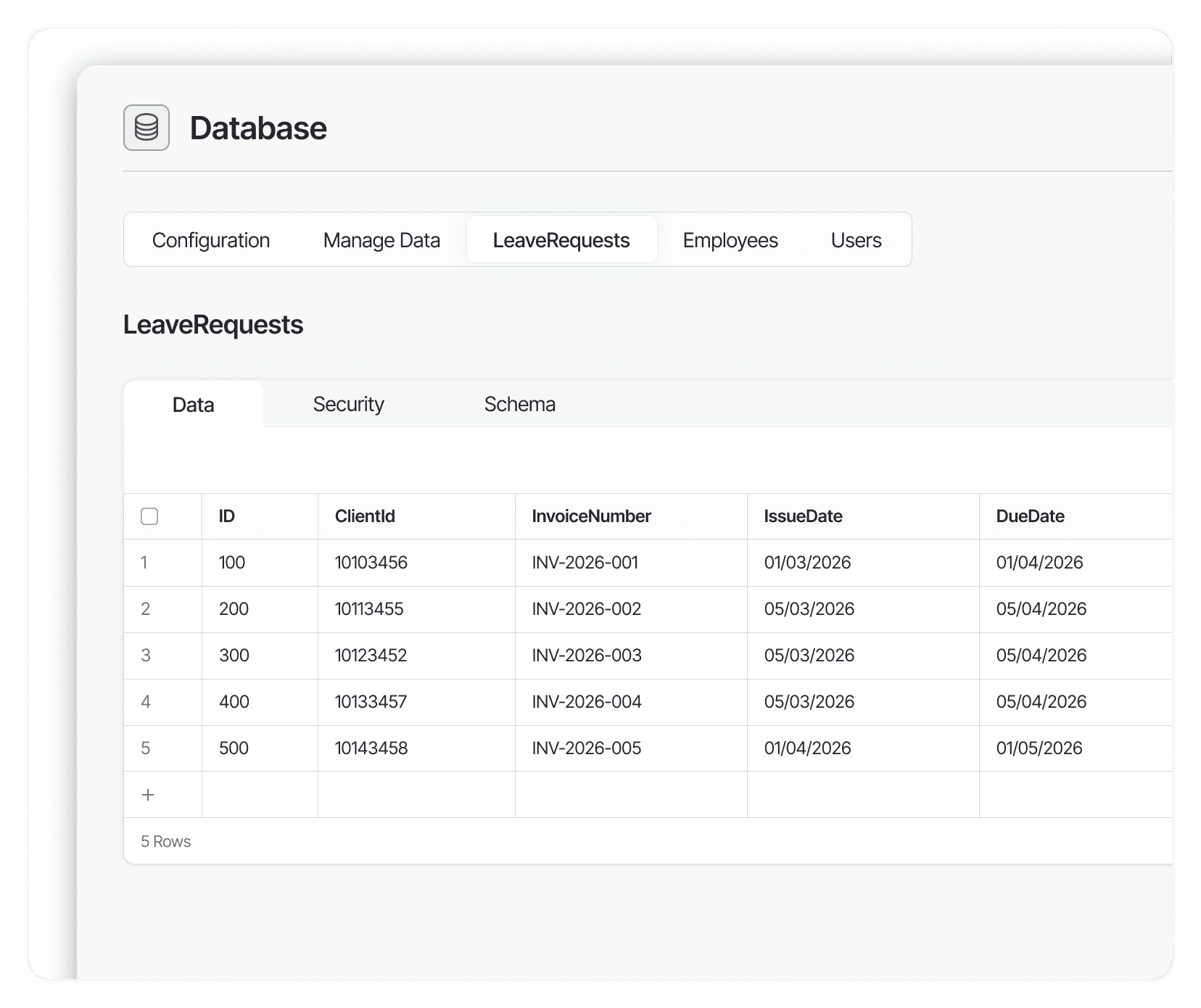1201x1008 pixels.
Task: Select the Data sub-tab
Action: pyautogui.click(x=193, y=404)
